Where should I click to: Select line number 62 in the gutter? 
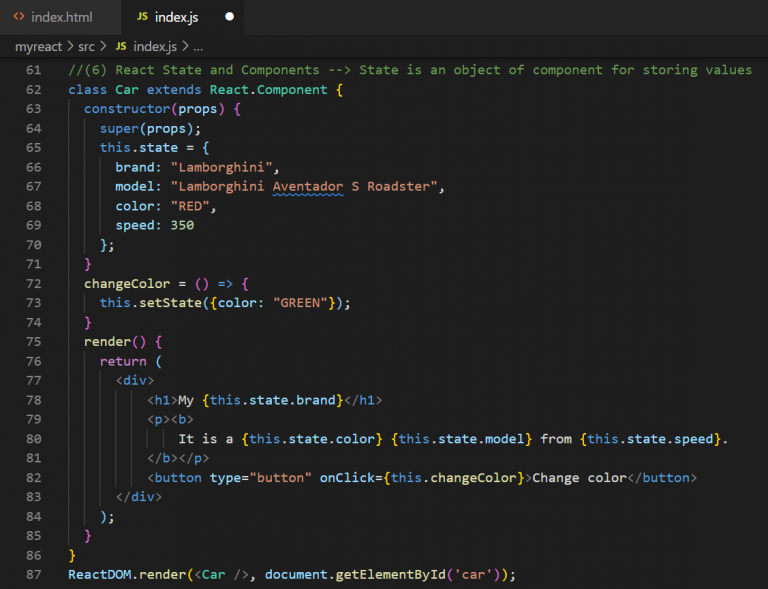point(34,89)
